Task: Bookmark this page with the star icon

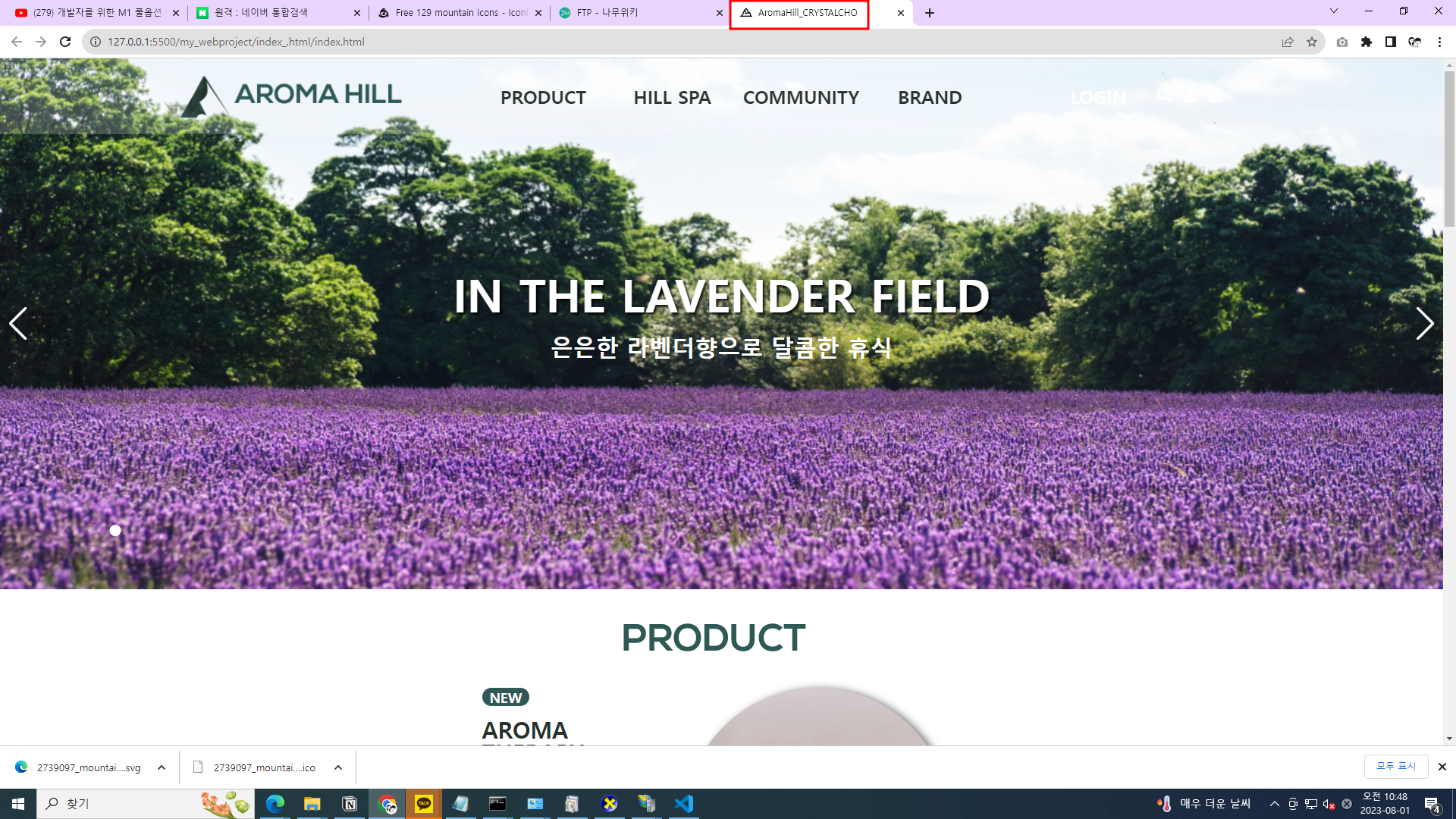Action: (1312, 42)
